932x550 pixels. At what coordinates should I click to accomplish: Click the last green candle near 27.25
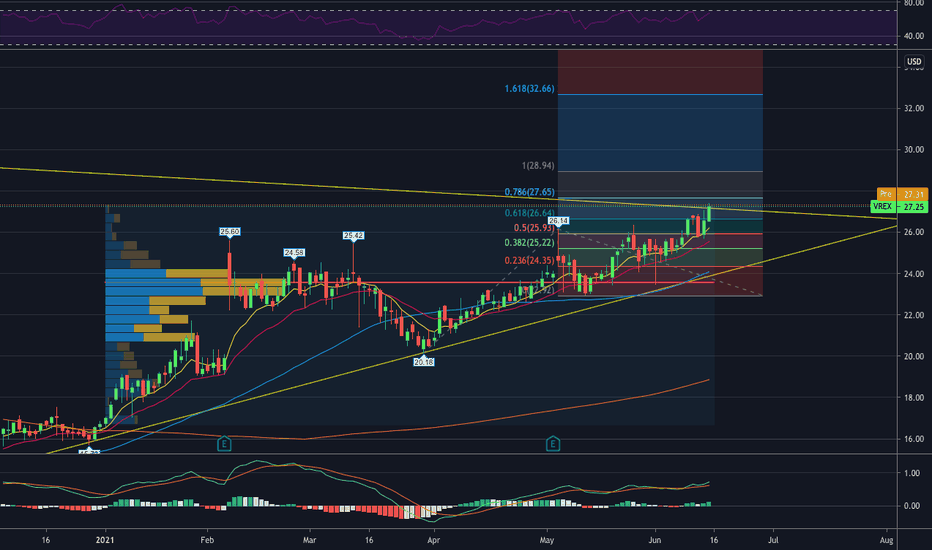[x=709, y=213]
